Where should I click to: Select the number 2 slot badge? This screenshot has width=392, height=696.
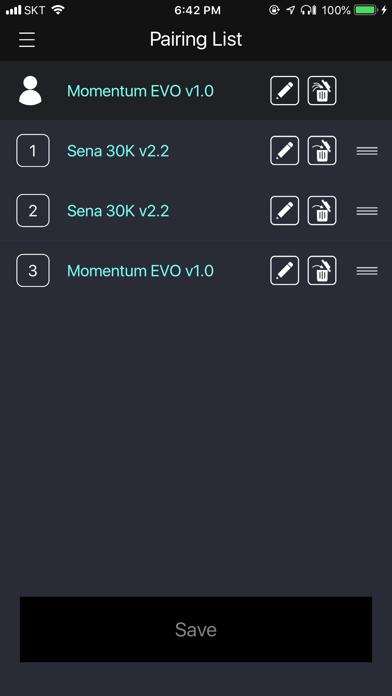click(33, 210)
